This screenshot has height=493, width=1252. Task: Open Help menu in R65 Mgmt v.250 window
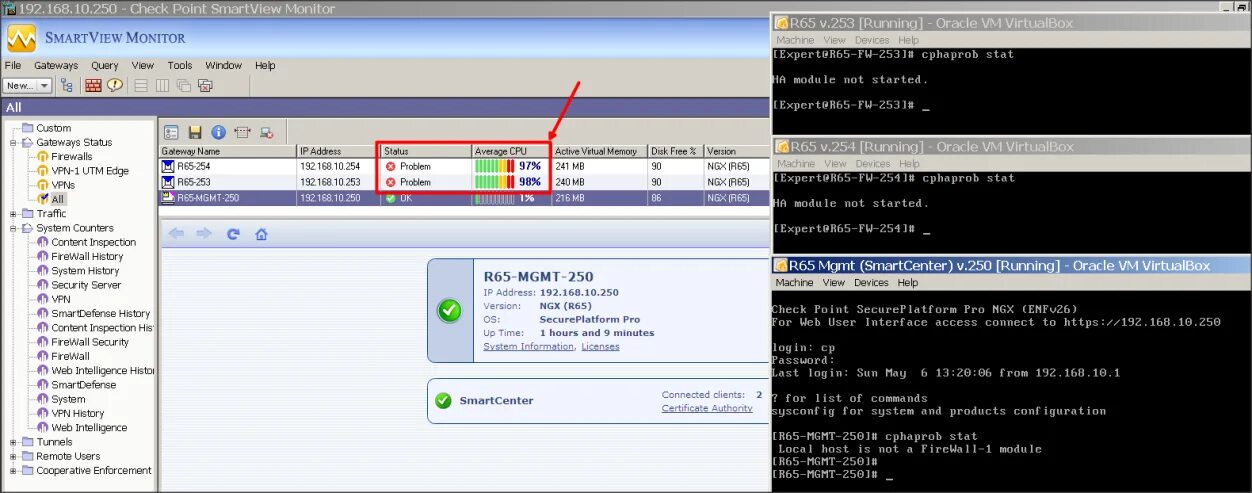click(908, 283)
